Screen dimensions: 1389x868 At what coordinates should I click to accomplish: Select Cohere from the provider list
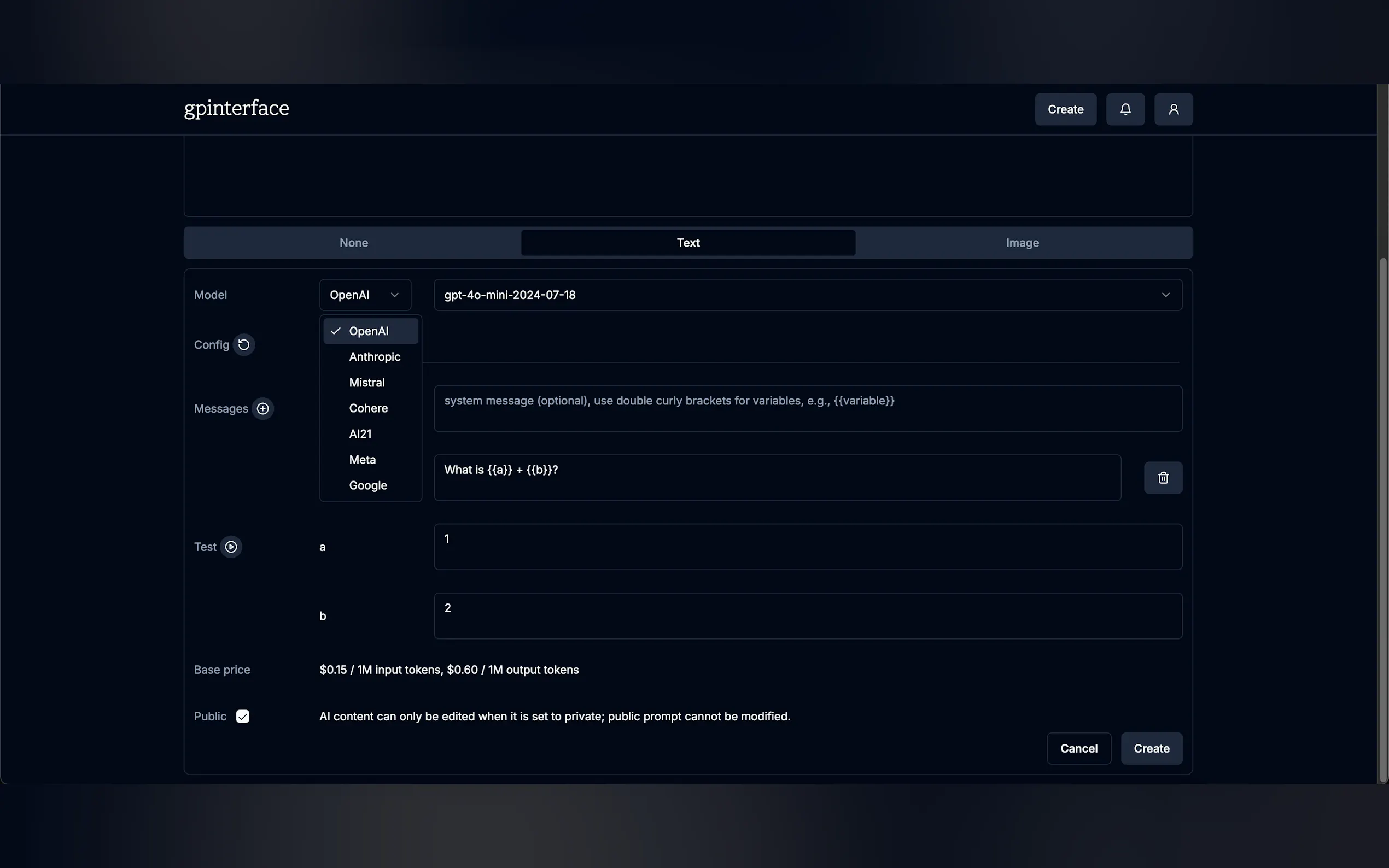coord(368,409)
